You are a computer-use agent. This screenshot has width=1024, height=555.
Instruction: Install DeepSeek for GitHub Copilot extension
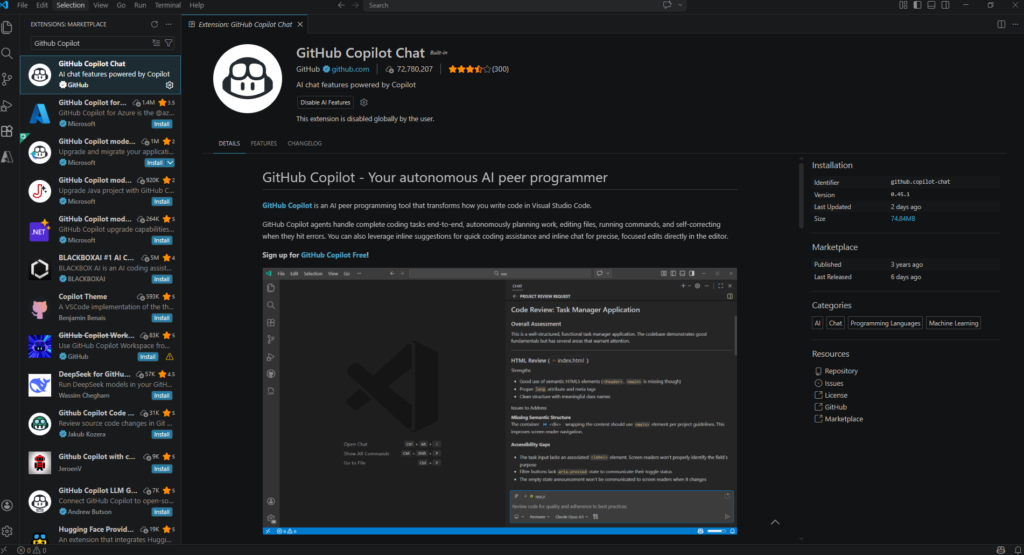[162, 396]
